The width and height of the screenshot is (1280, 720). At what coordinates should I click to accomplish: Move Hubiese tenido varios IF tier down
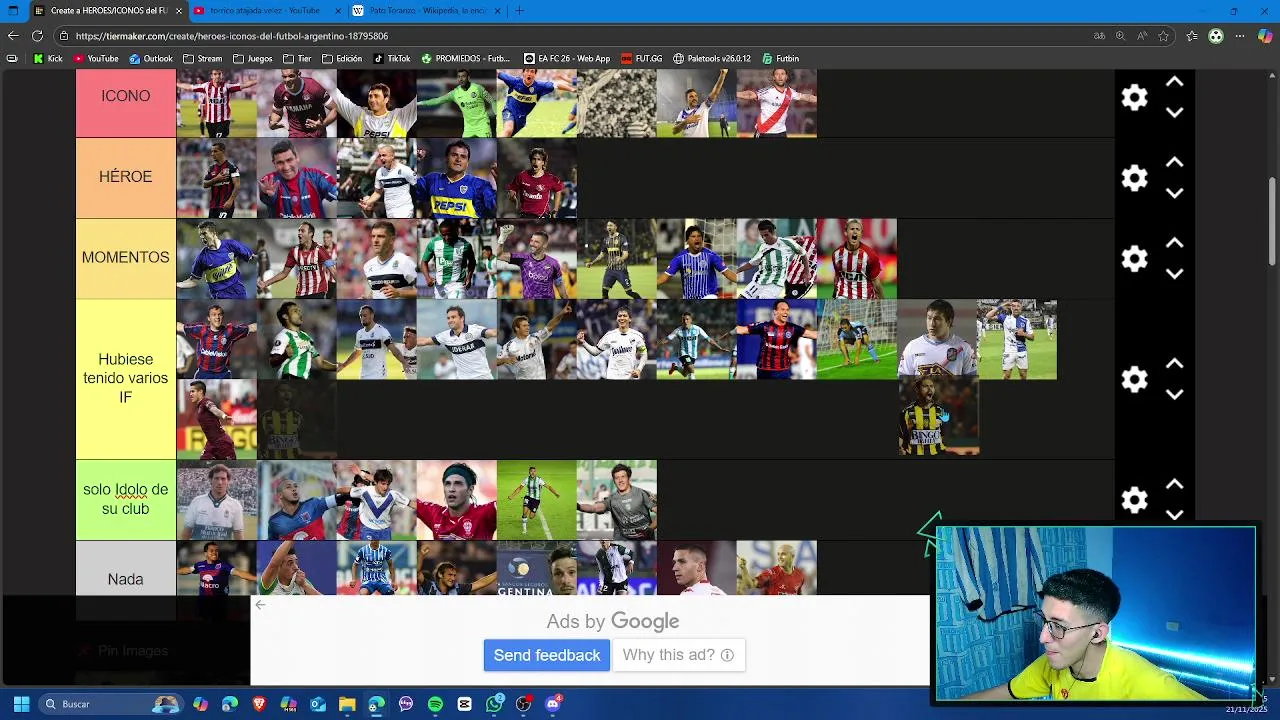click(1175, 394)
